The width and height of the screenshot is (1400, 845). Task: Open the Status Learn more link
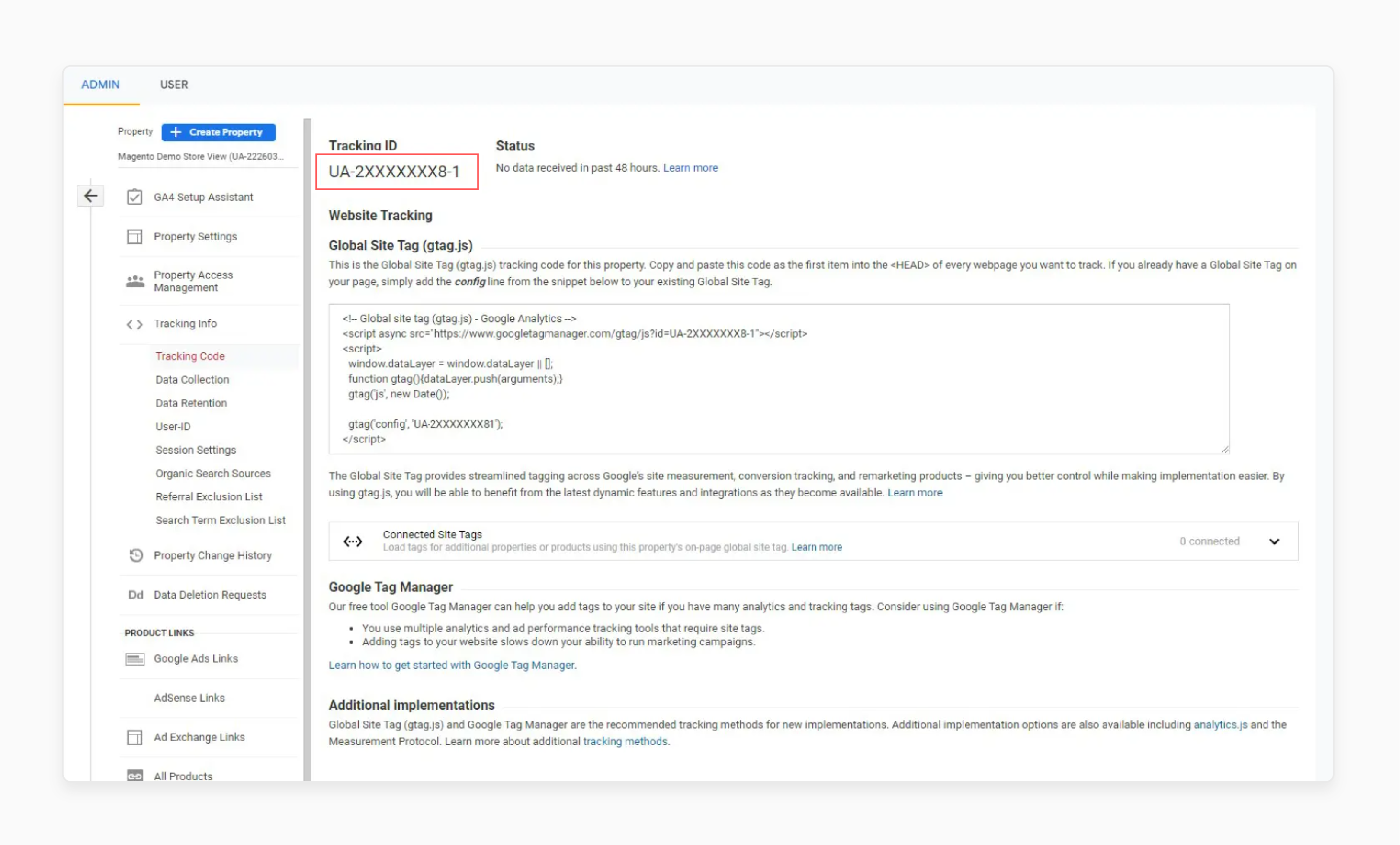coord(690,167)
